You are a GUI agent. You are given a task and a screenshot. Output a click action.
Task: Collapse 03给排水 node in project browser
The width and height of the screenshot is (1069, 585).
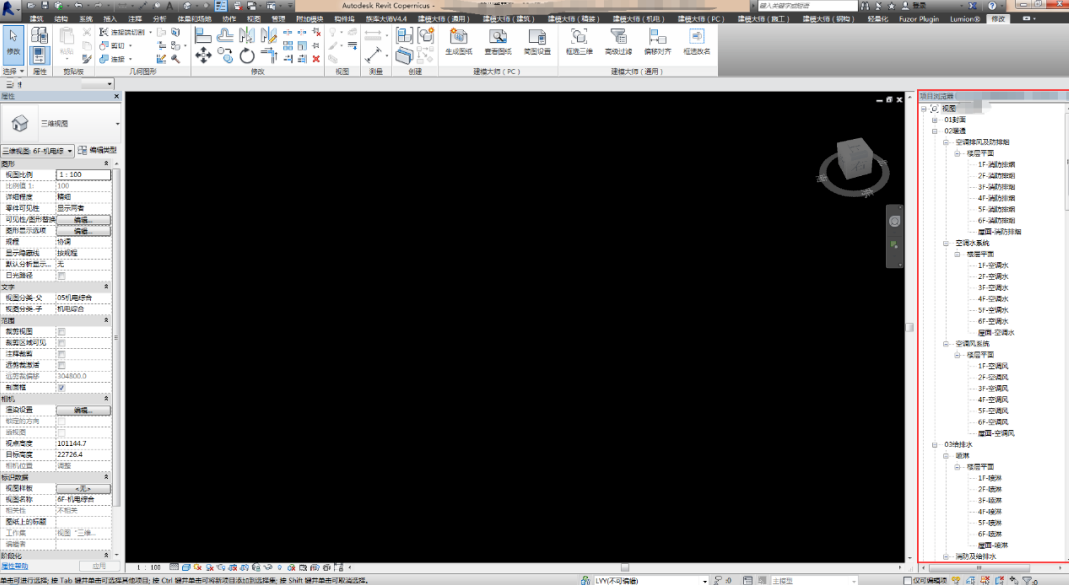pyautogui.click(x=935, y=445)
